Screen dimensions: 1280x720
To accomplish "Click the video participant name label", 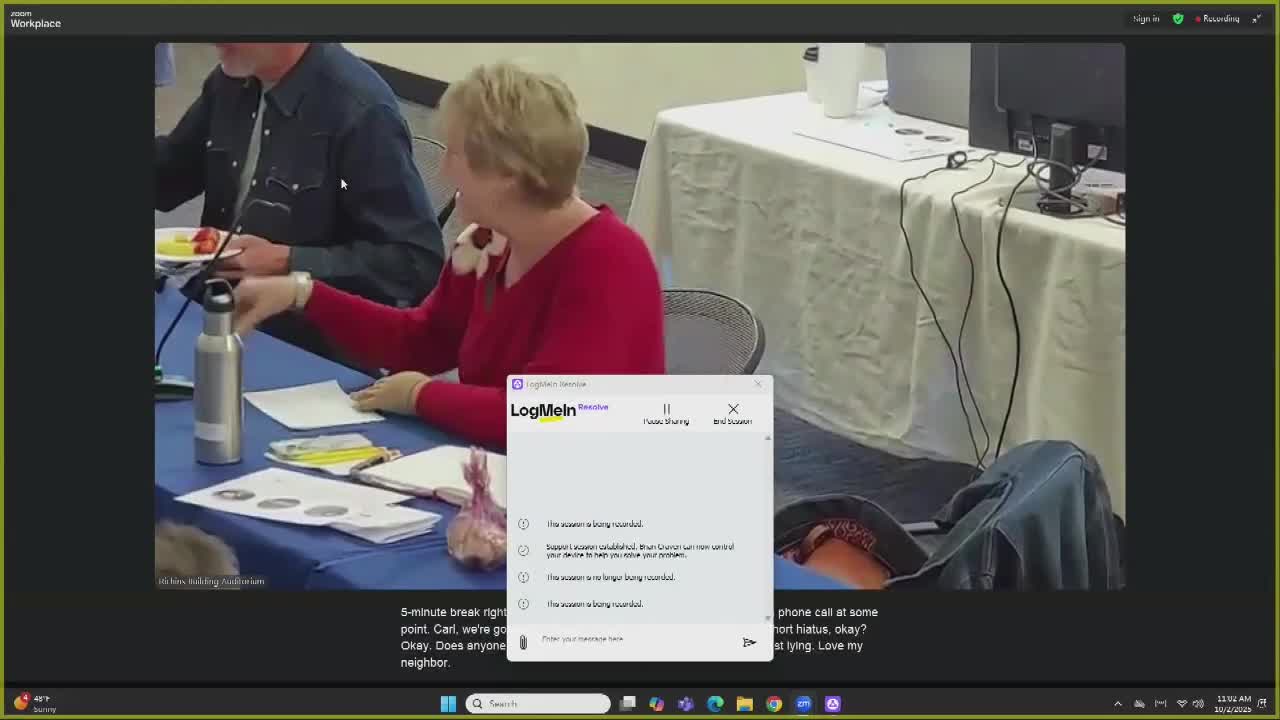I will (x=211, y=581).
